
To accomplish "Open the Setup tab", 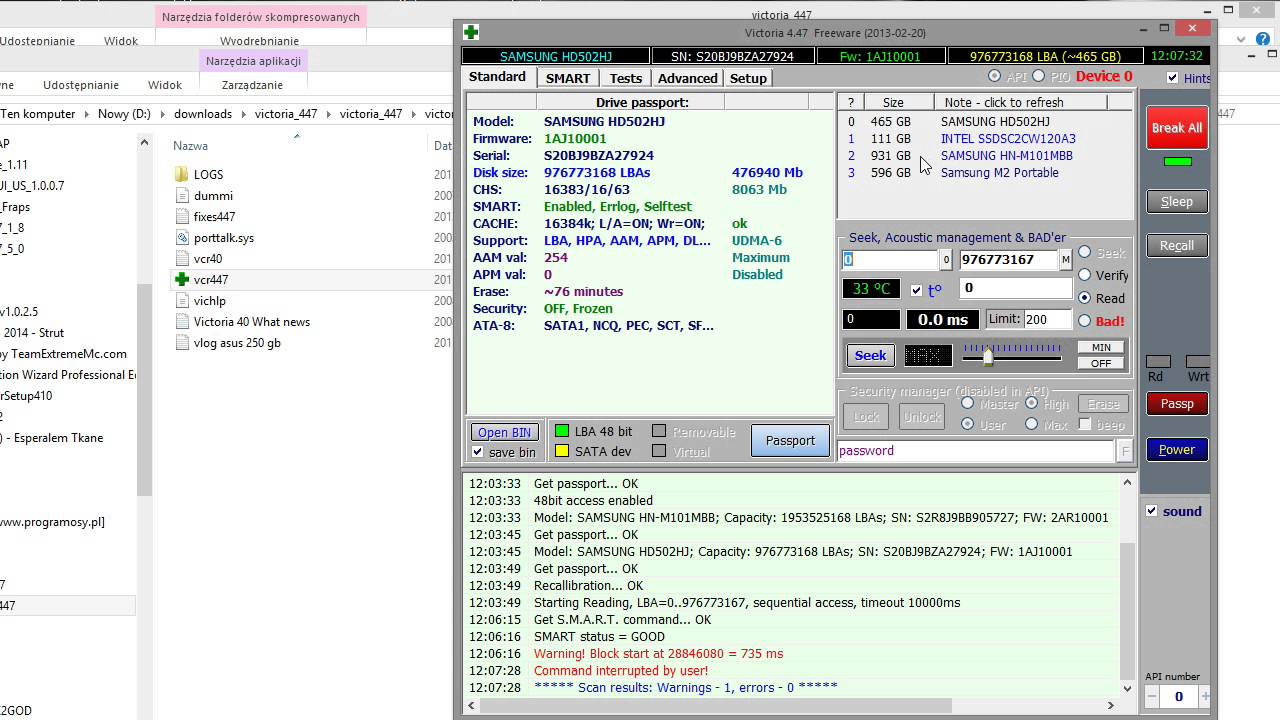I will (x=748, y=78).
